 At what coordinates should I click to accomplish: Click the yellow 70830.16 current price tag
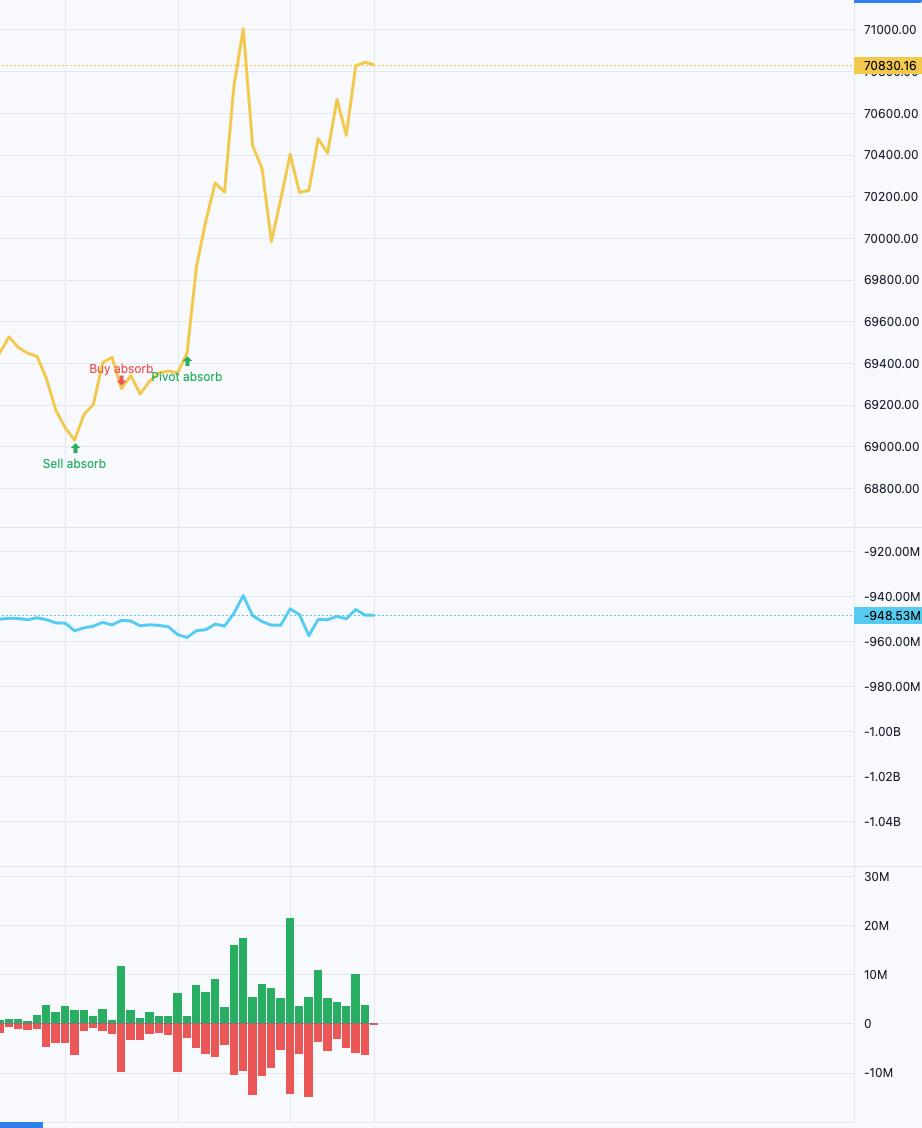tap(888, 66)
